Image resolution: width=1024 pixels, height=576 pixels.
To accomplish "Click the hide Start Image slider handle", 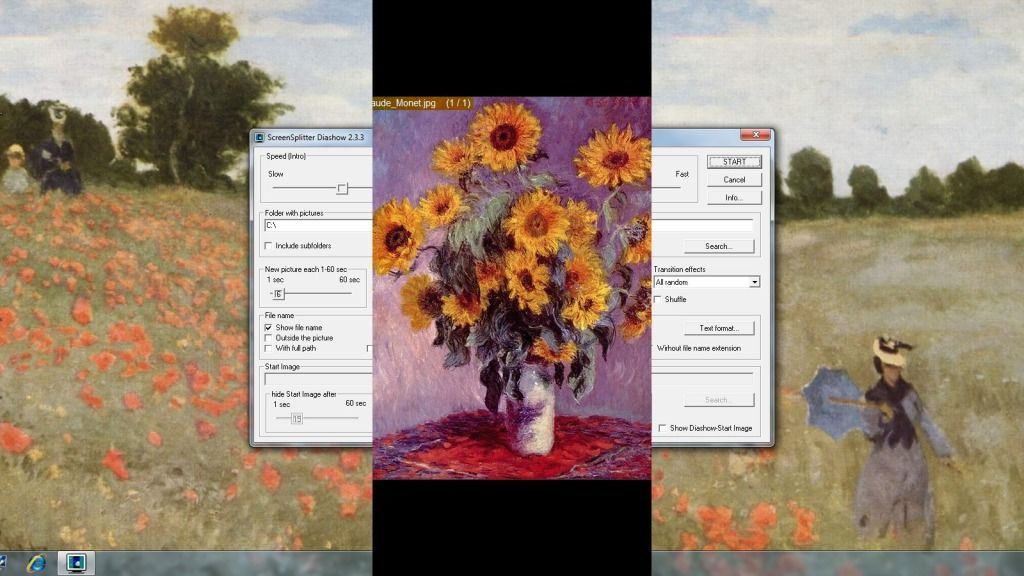I will coord(297,418).
